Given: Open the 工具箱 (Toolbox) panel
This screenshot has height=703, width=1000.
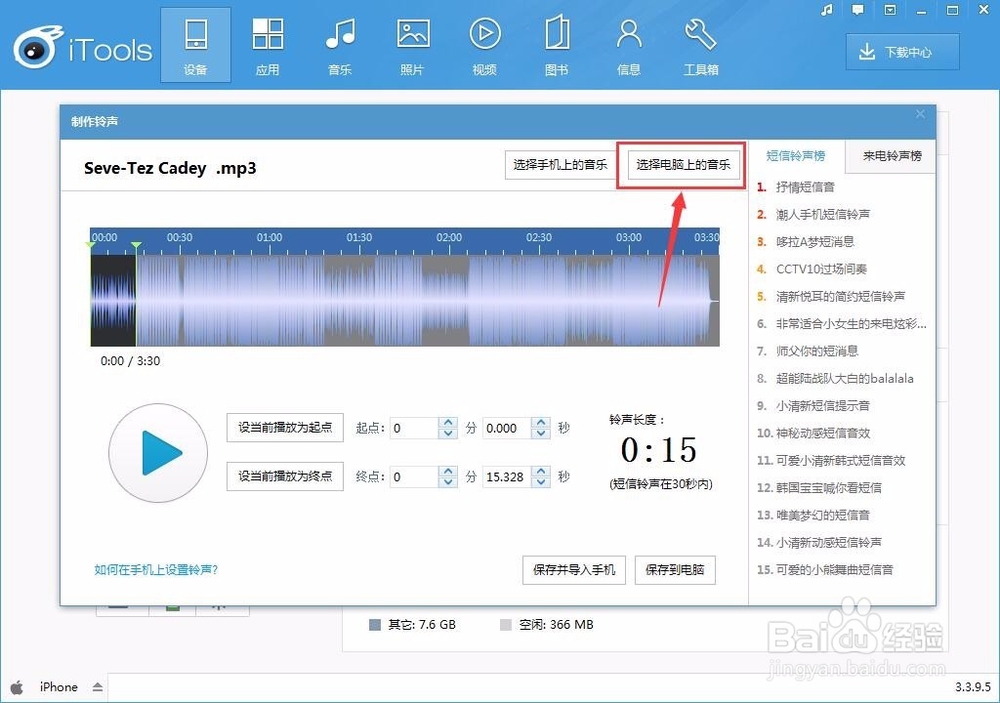Looking at the screenshot, I should click(x=700, y=44).
